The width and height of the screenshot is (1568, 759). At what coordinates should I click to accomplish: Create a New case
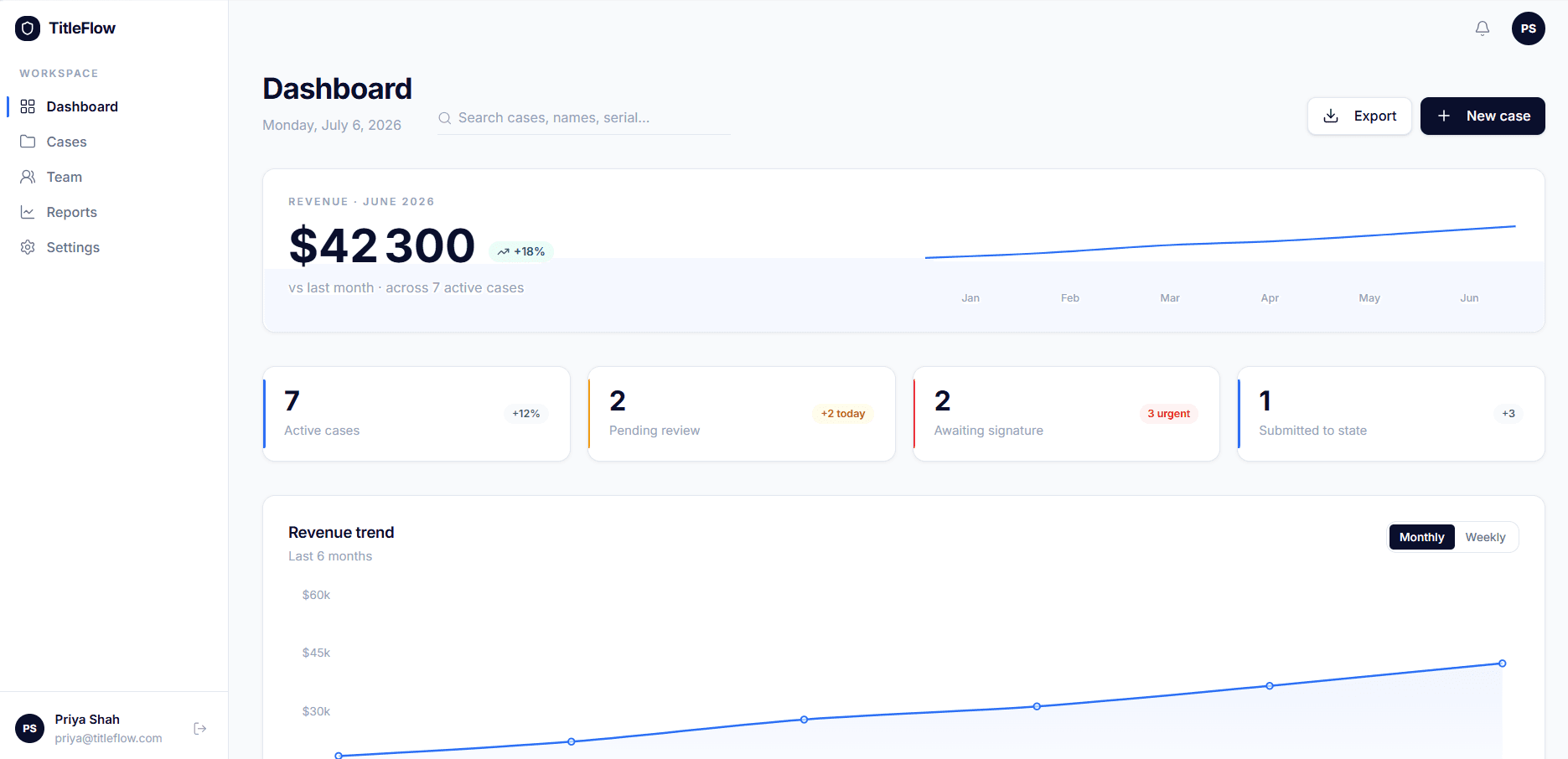point(1483,116)
